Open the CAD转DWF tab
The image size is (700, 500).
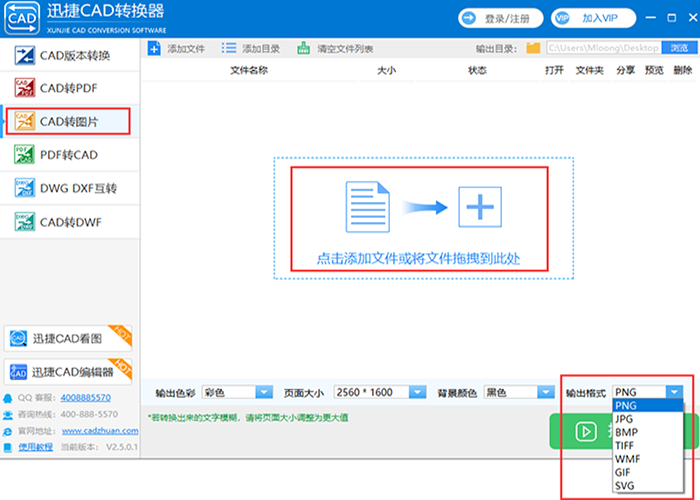coord(70,222)
